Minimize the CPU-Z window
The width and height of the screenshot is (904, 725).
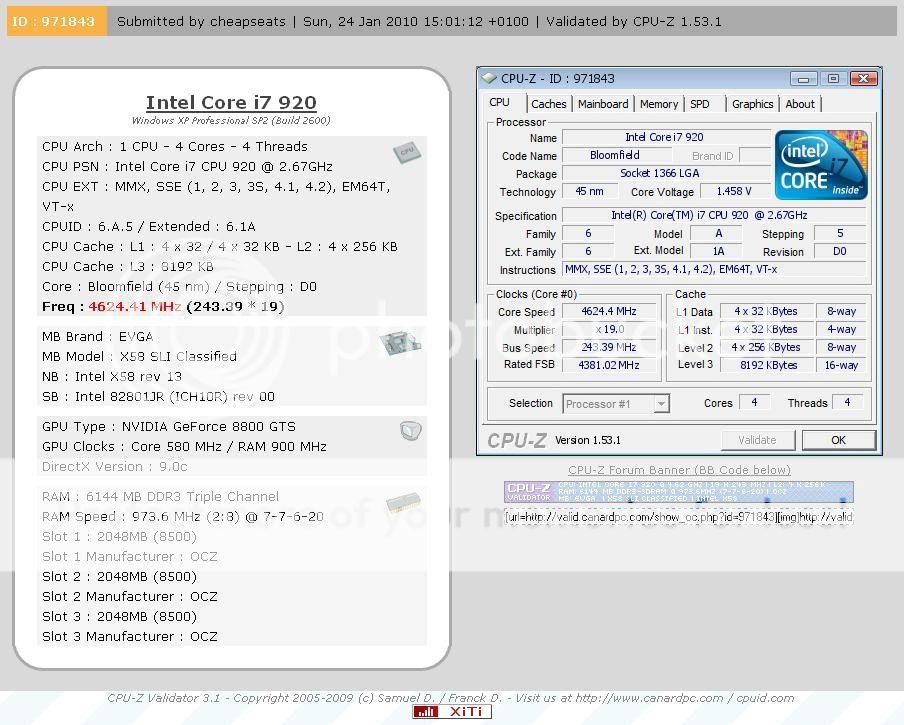coord(803,78)
